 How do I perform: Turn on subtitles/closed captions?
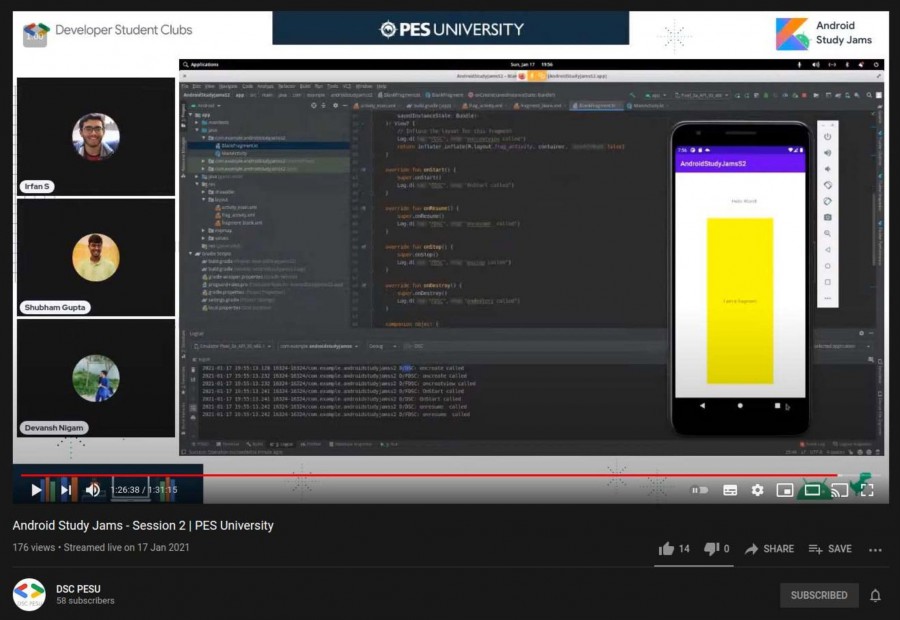point(730,490)
